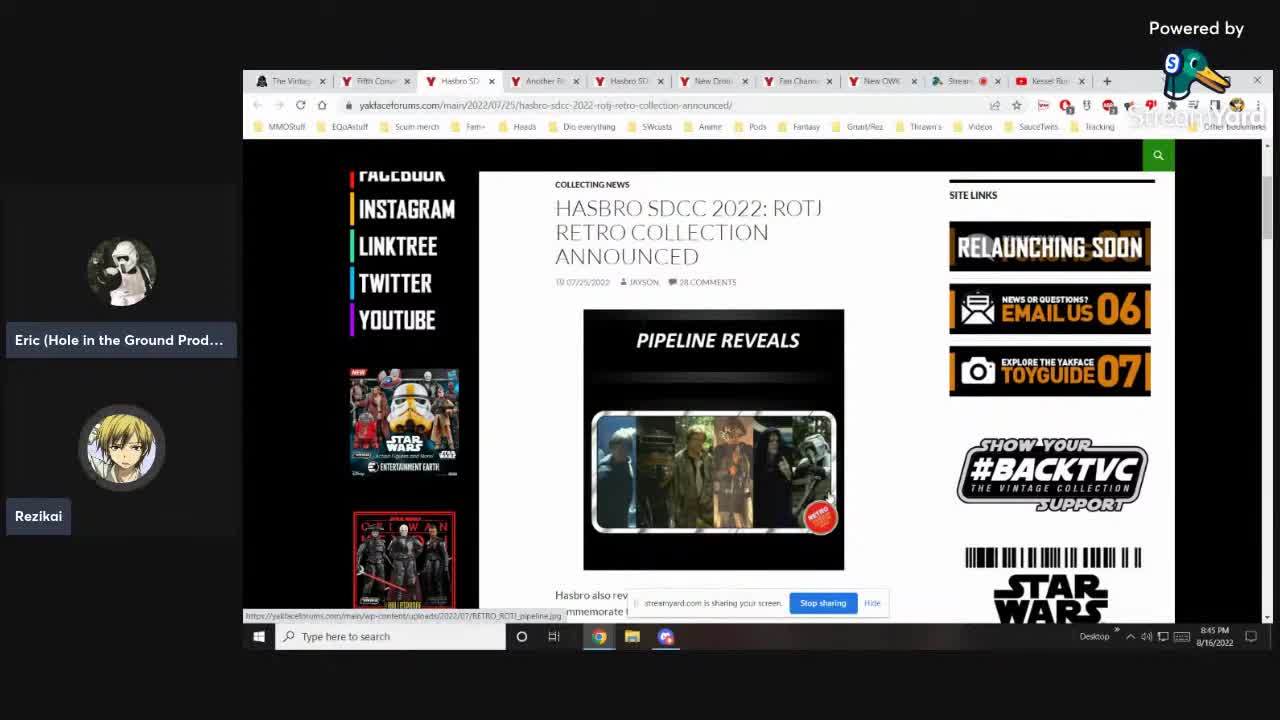Open the Thrawn's bookmark folder
1280x720 pixels.
click(x=918, y=127)
